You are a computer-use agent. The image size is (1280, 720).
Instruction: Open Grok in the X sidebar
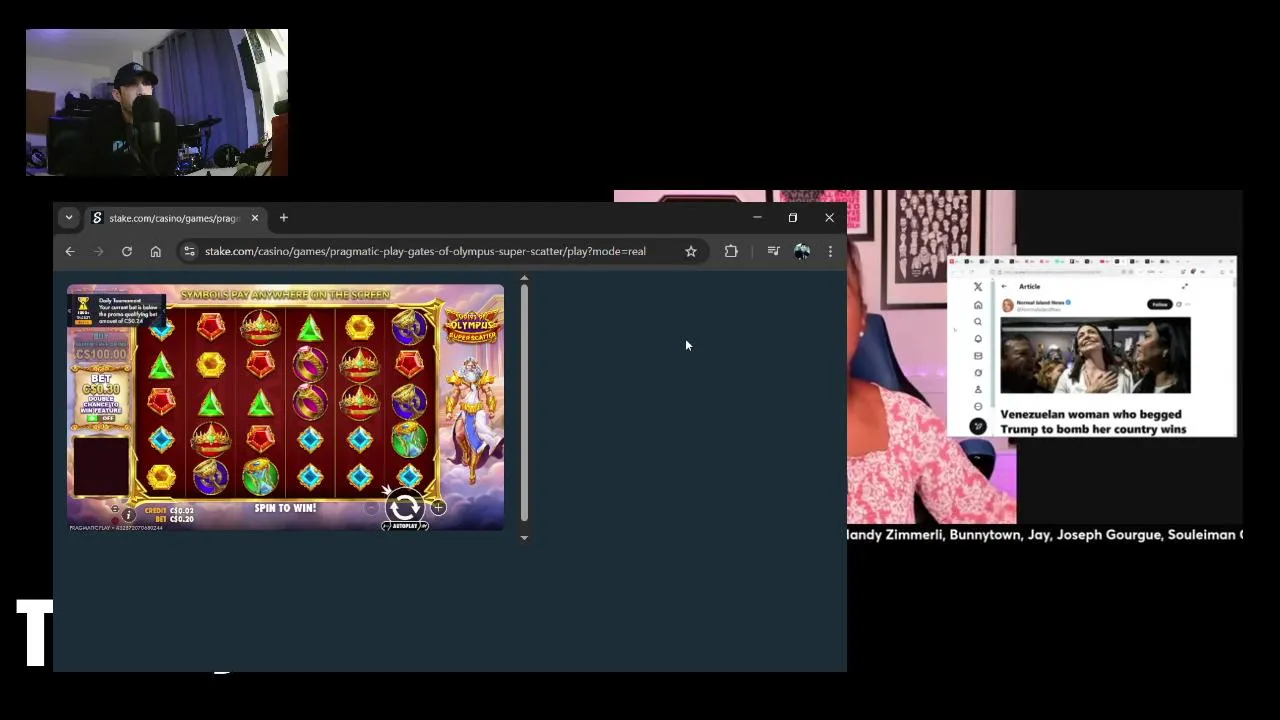tap(978, 373)
